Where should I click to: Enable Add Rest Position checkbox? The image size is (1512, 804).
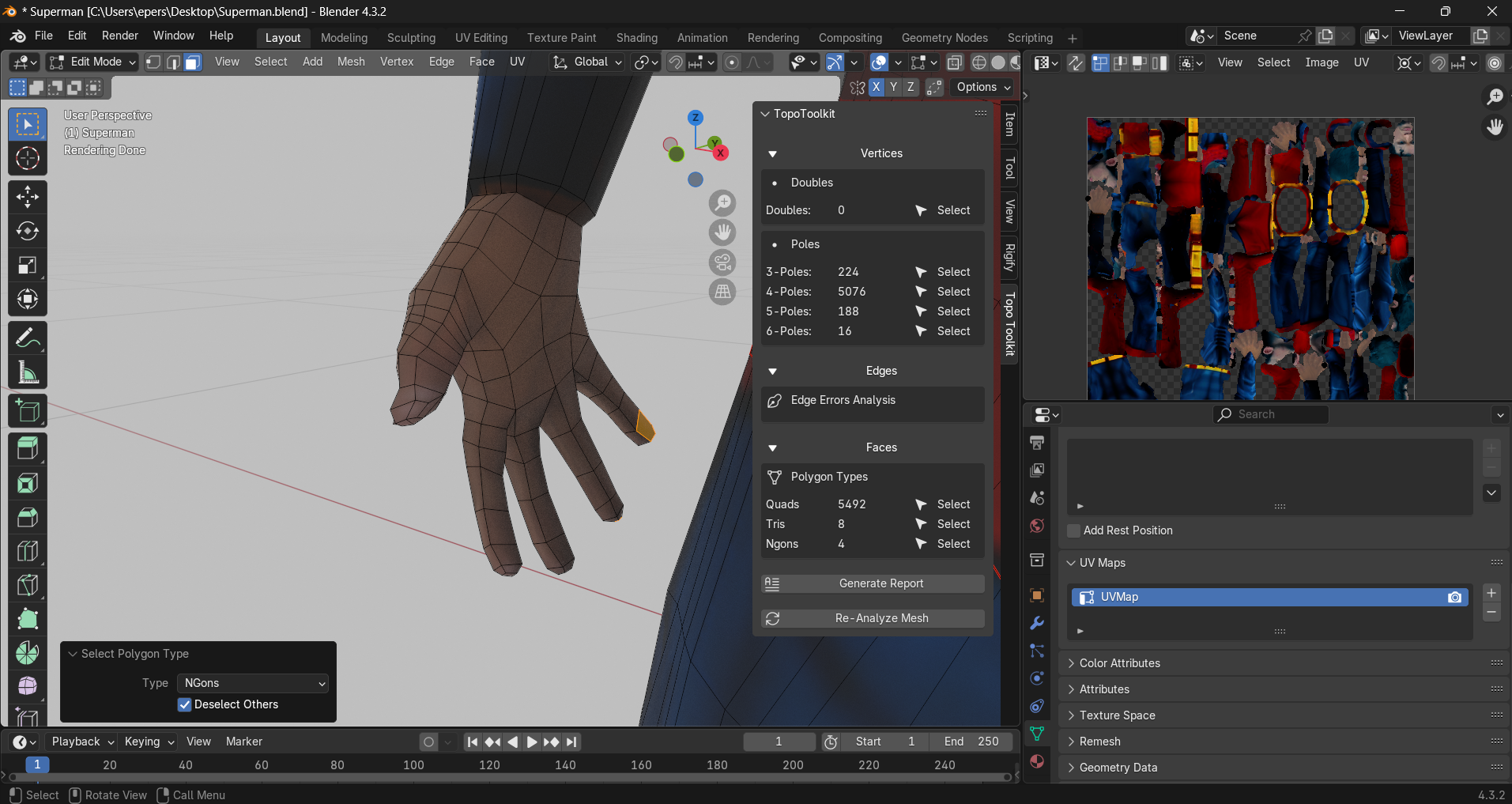1073,530
